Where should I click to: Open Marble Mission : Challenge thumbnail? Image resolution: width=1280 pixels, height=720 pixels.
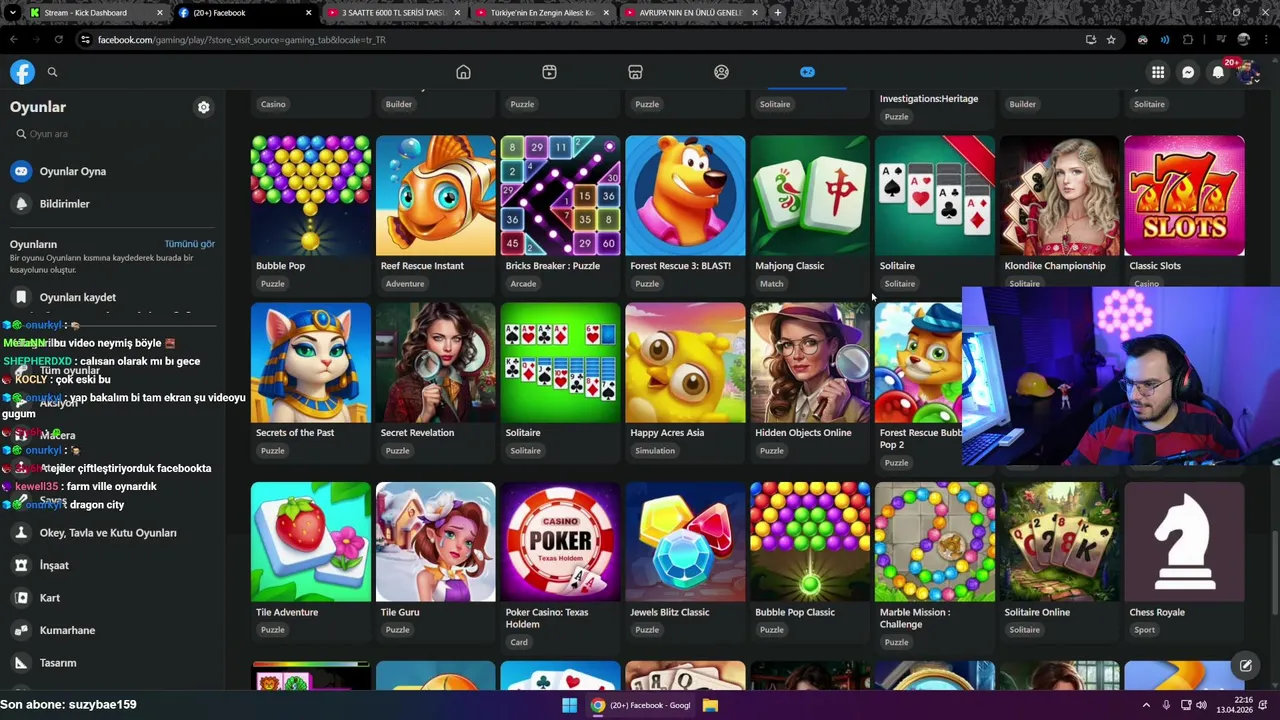point(935,542)
